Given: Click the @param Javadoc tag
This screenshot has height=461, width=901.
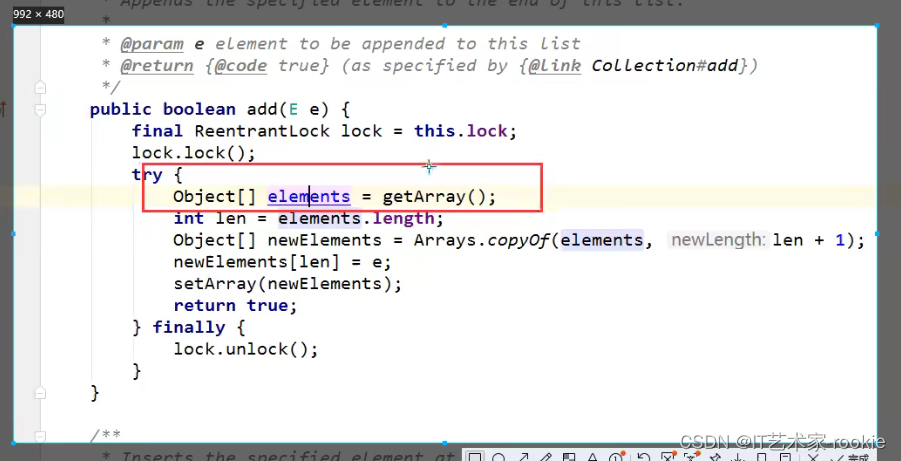Looking at the screenshot, I should point(152,44).
